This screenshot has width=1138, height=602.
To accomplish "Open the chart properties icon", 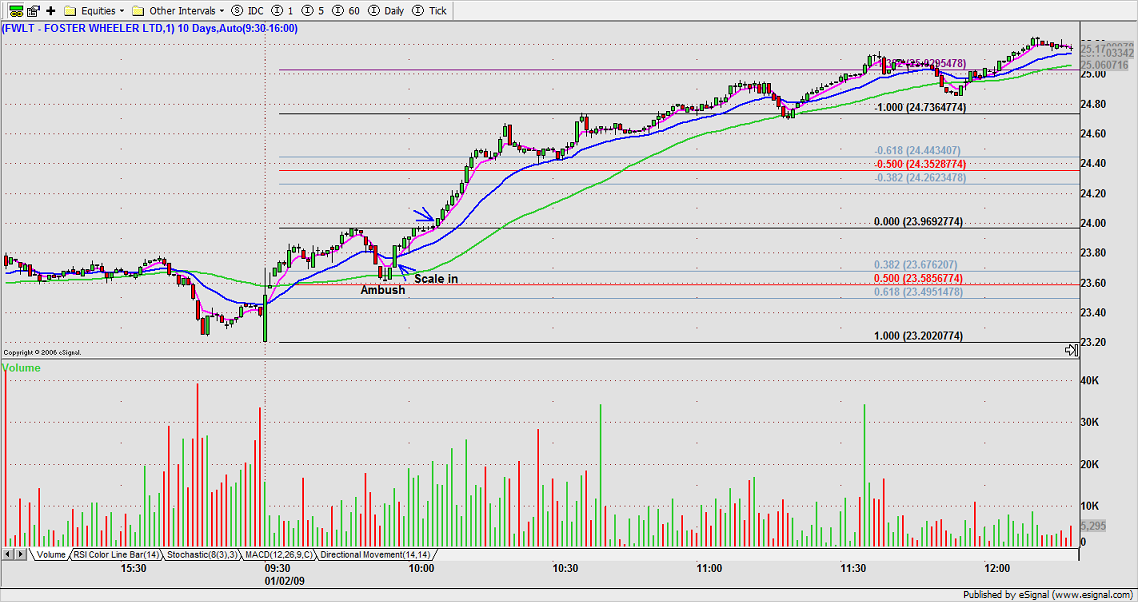I will pos(32,11).
